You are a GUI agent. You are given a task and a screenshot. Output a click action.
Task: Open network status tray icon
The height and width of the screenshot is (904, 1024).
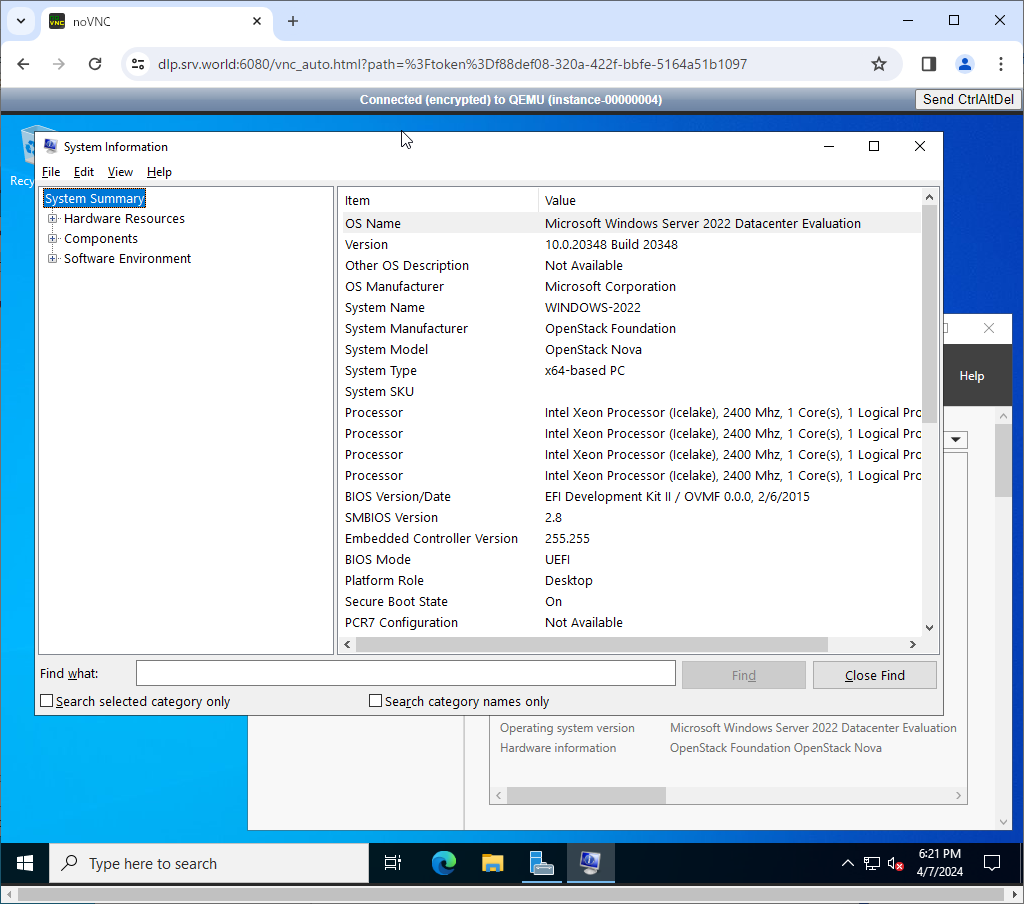[x=872, y=864]
